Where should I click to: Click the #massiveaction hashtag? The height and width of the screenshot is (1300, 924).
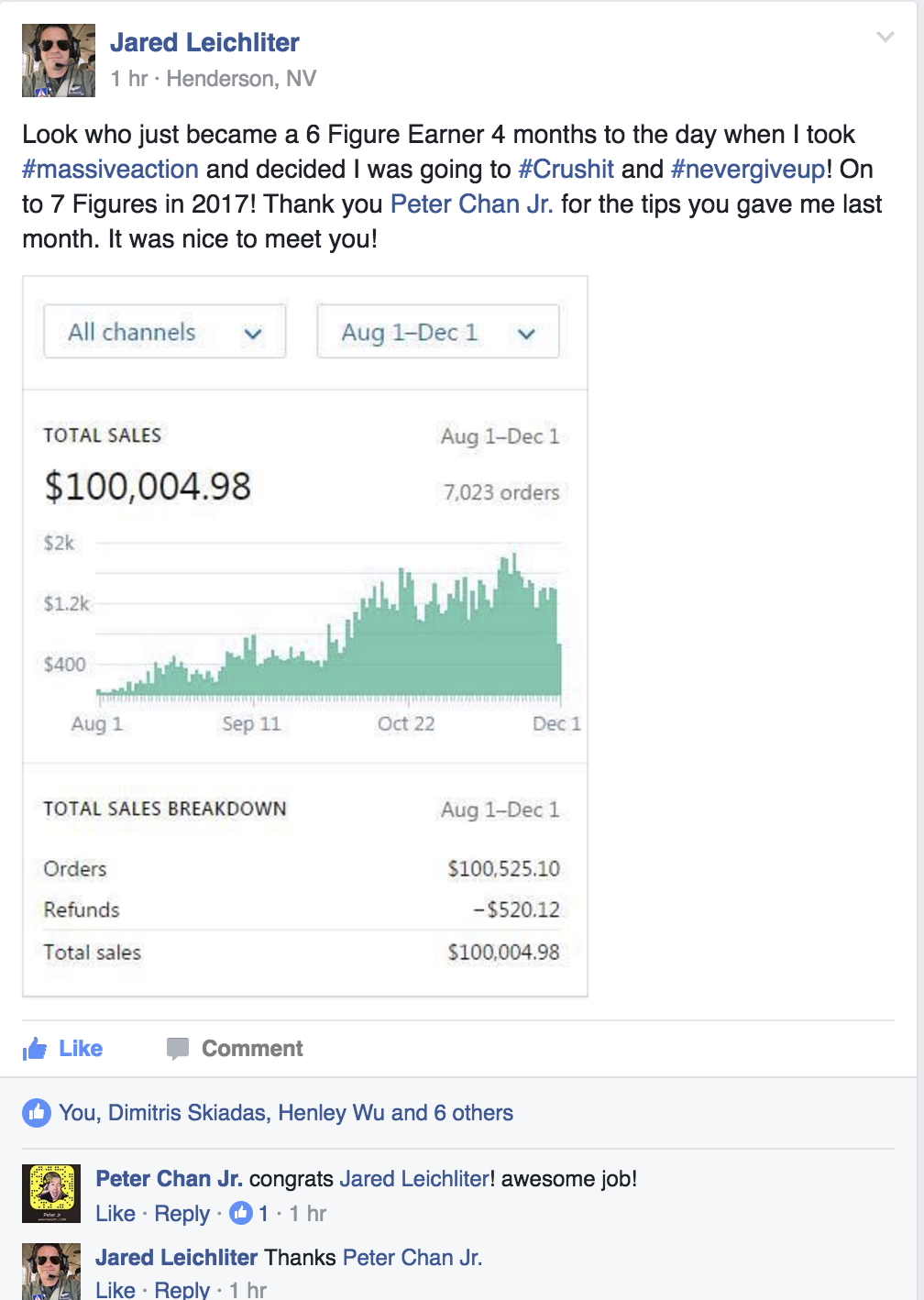(x=110, y=170)
